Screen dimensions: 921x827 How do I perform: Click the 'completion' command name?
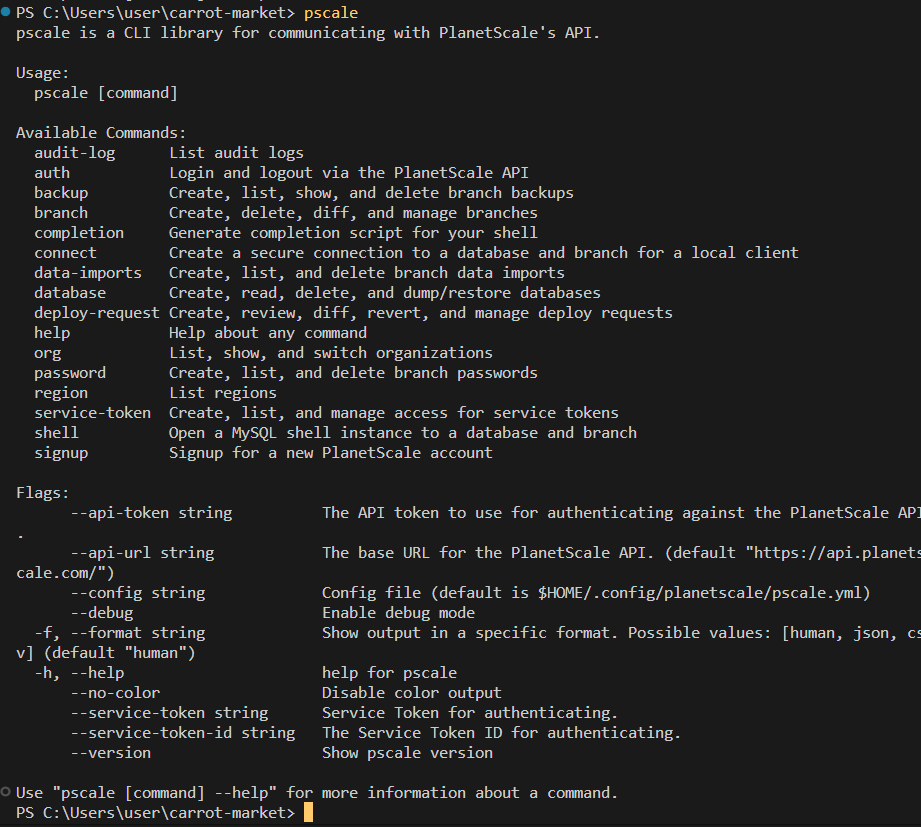click(79, 233)
